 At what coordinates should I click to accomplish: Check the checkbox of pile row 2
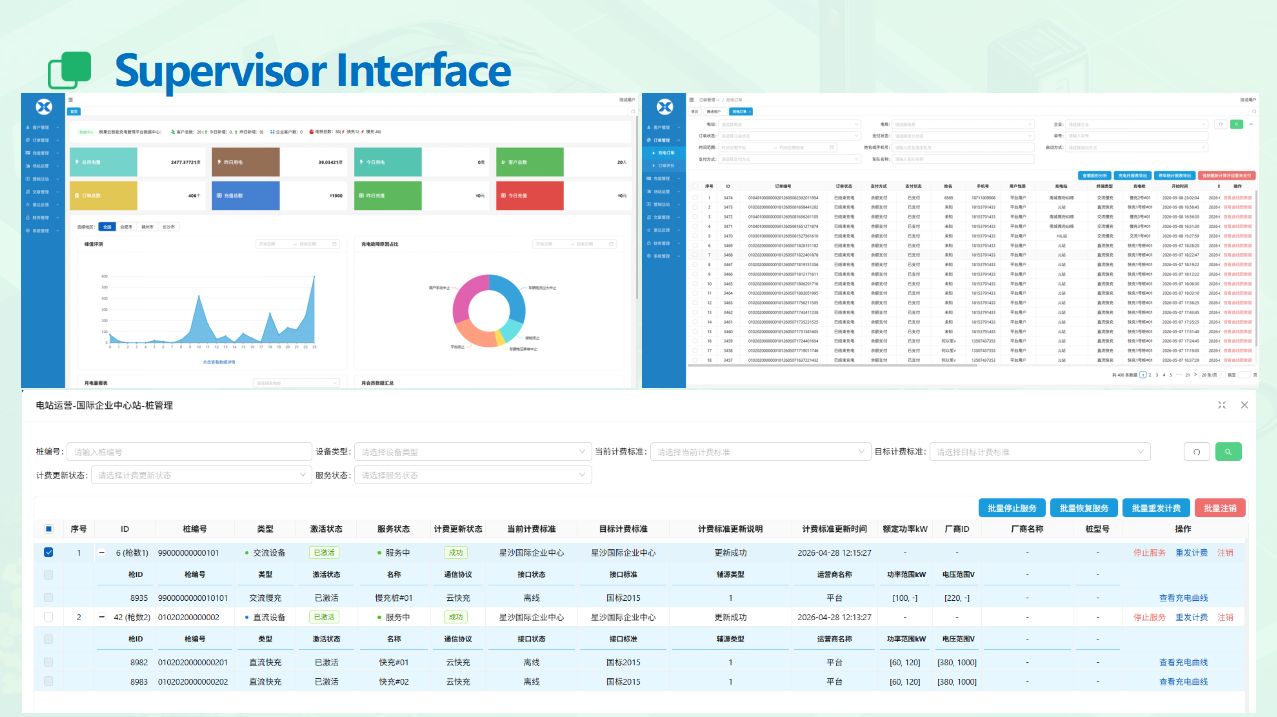[49, 617]
